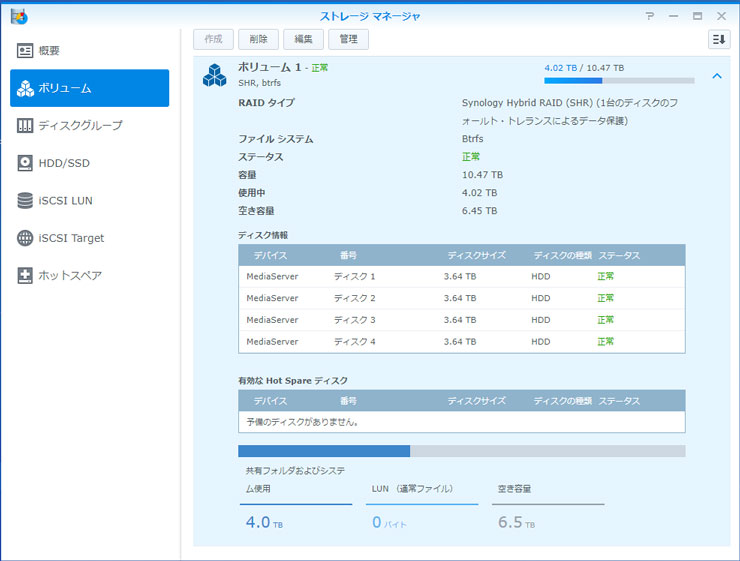
Task: Click the ホットスペア plus icon
Action: coord(25,276)
